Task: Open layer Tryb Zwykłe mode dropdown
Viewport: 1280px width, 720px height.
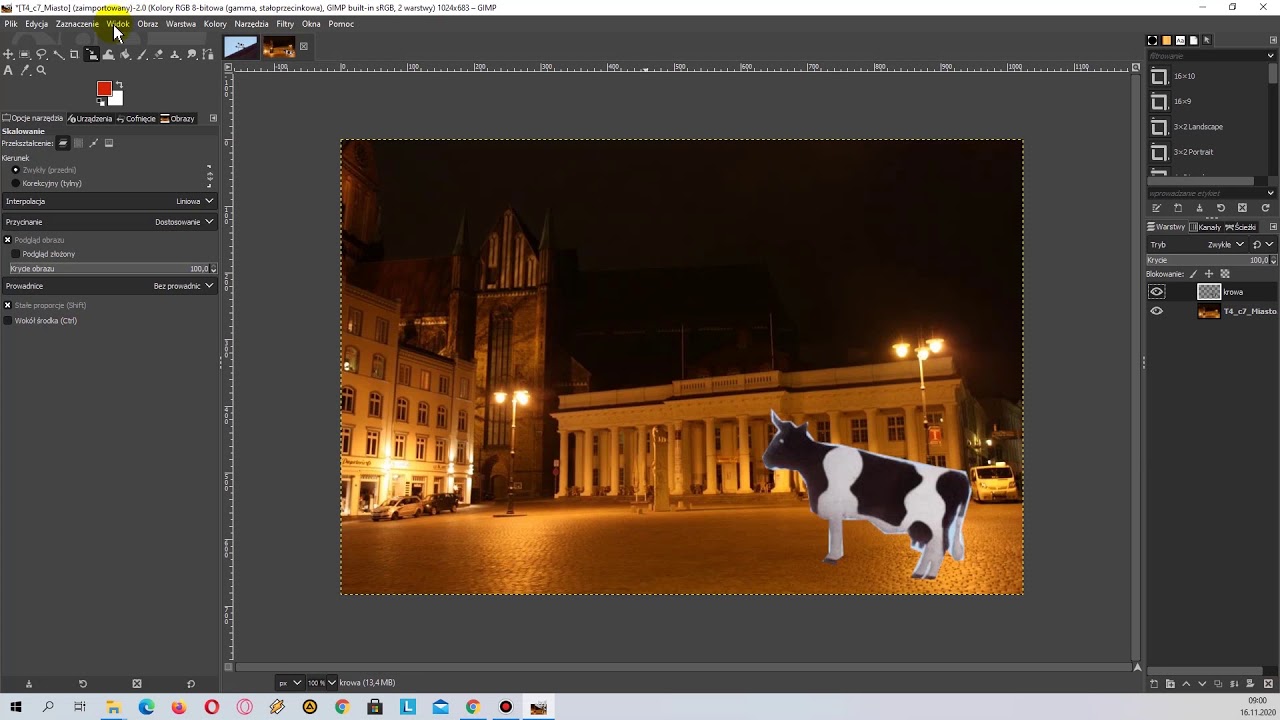Action: [1197, 244]
